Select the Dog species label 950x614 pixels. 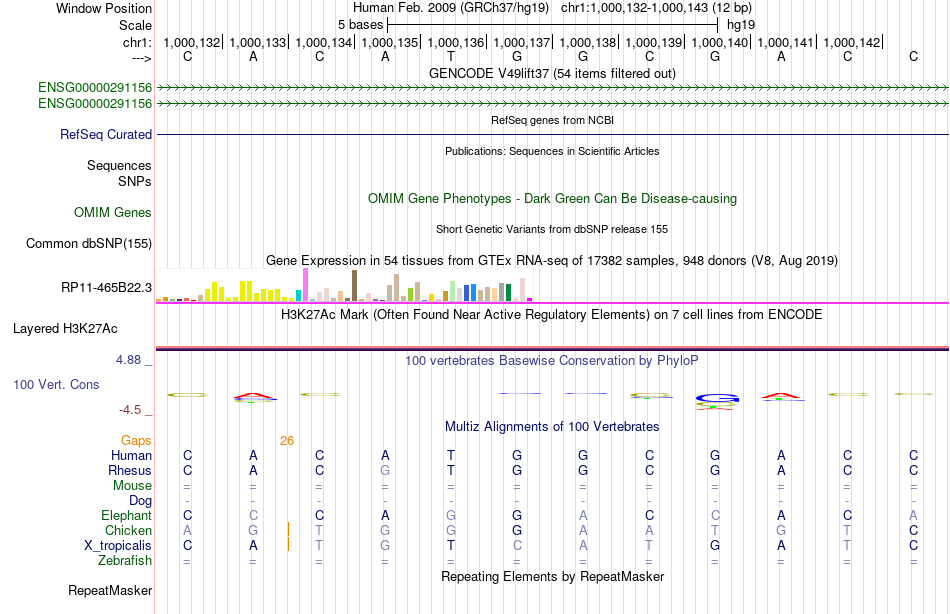pyautogui.click(x=140, y=501)
